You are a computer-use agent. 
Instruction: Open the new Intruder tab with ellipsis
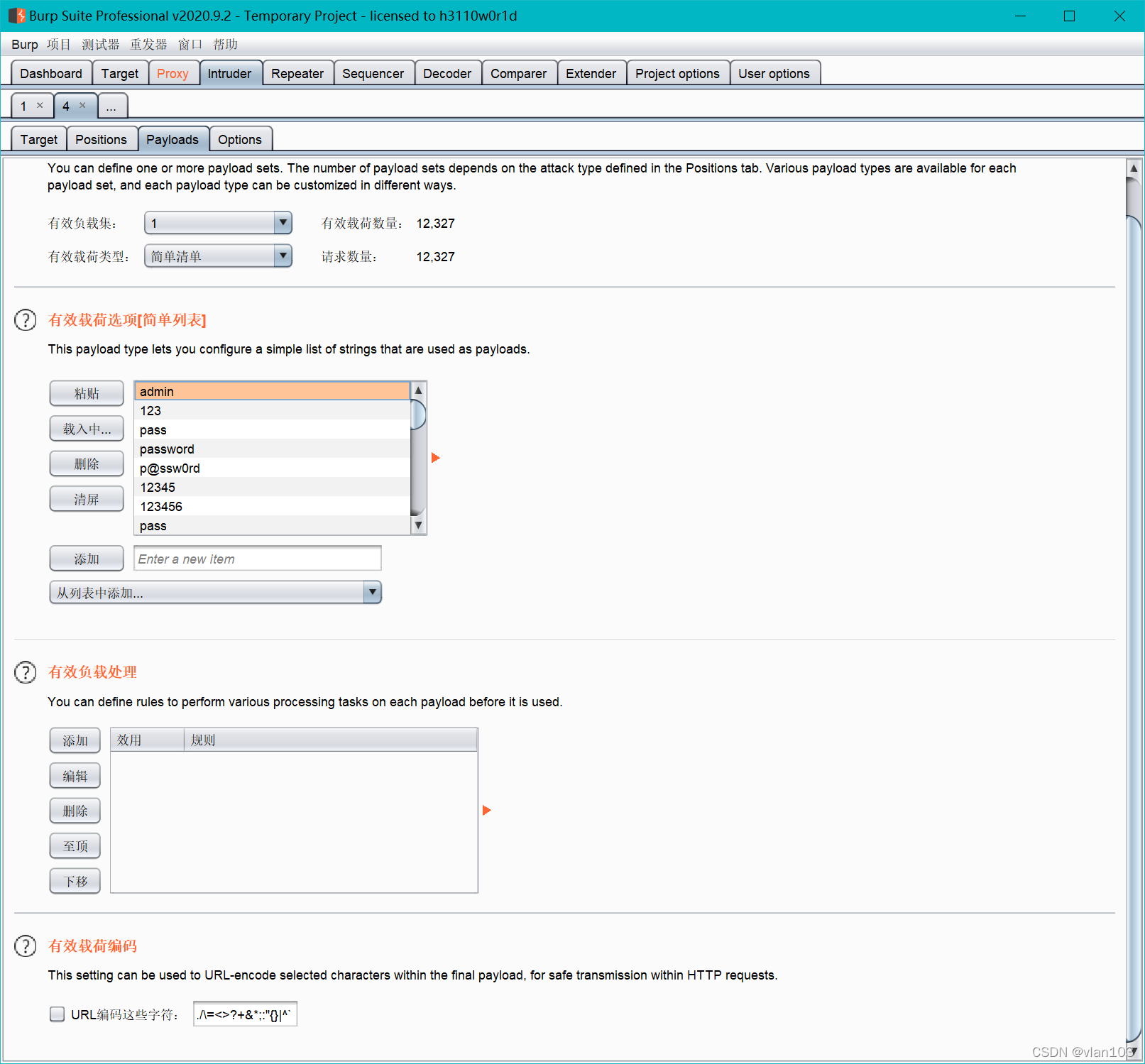[x=112, y=106]
